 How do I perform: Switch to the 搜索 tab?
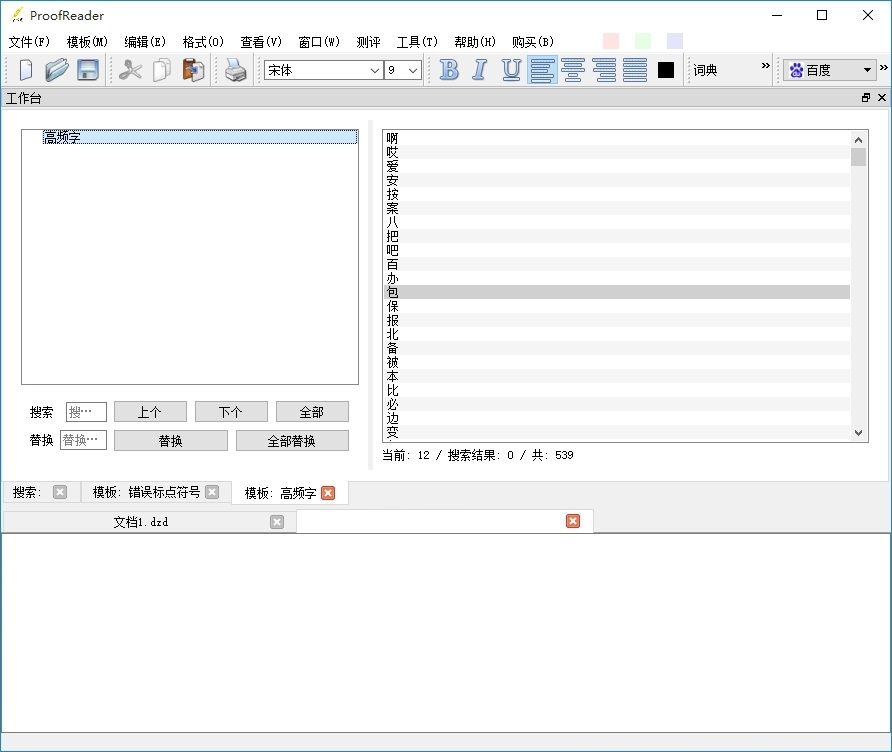pos(27,492)
